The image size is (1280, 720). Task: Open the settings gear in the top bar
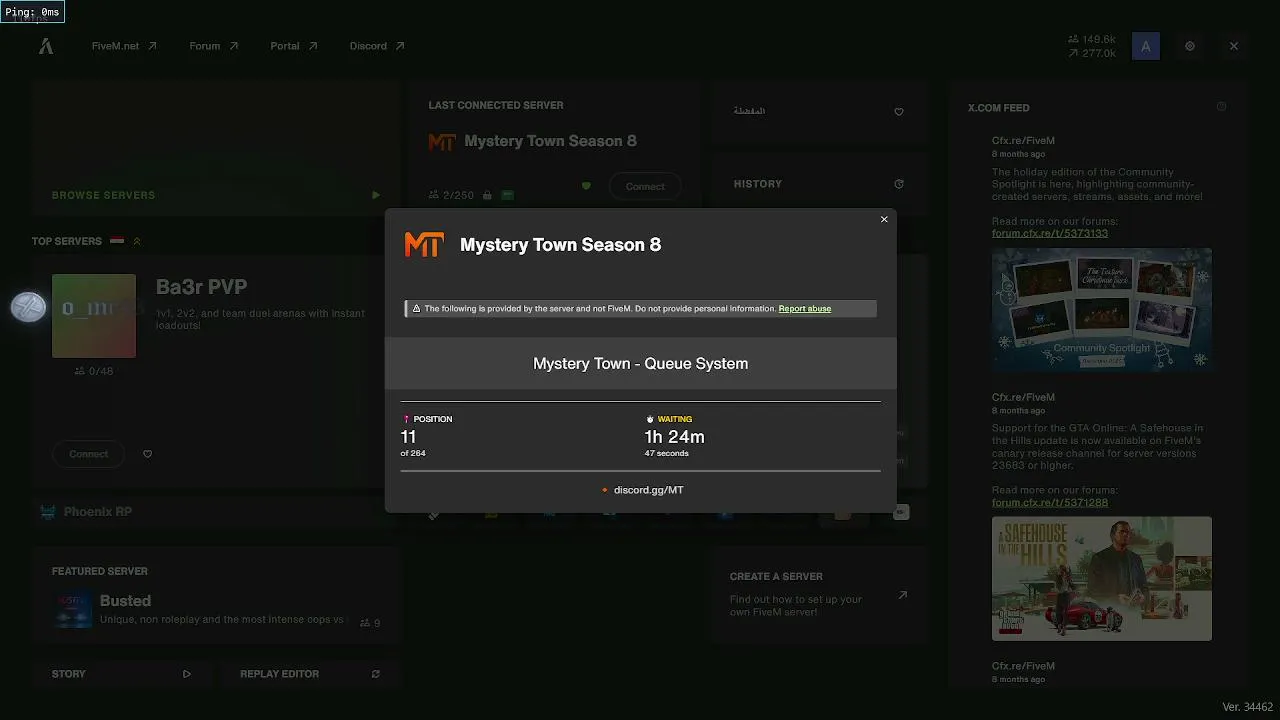coord(1190,46)
